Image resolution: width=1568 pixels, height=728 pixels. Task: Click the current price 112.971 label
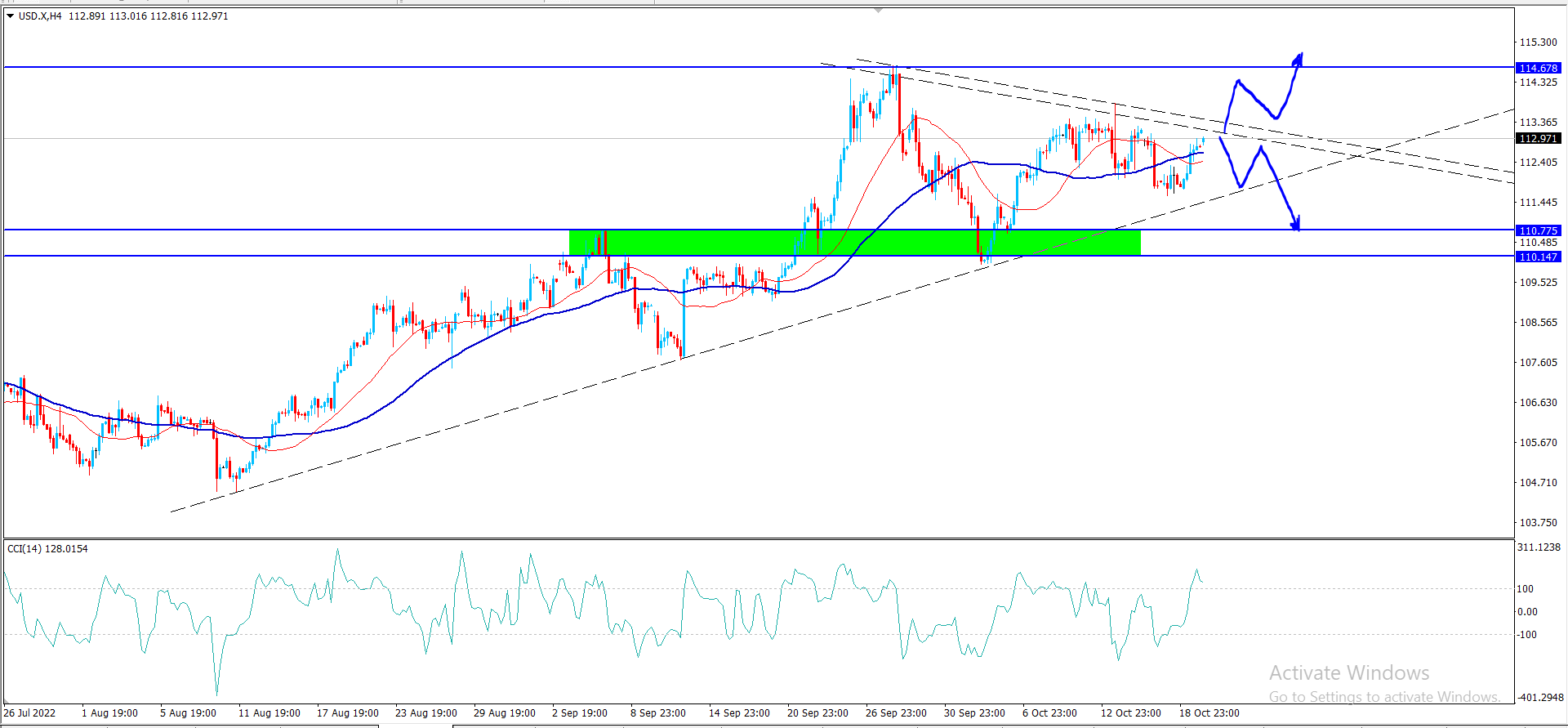pyautogui.click(x=1538, y=139)
